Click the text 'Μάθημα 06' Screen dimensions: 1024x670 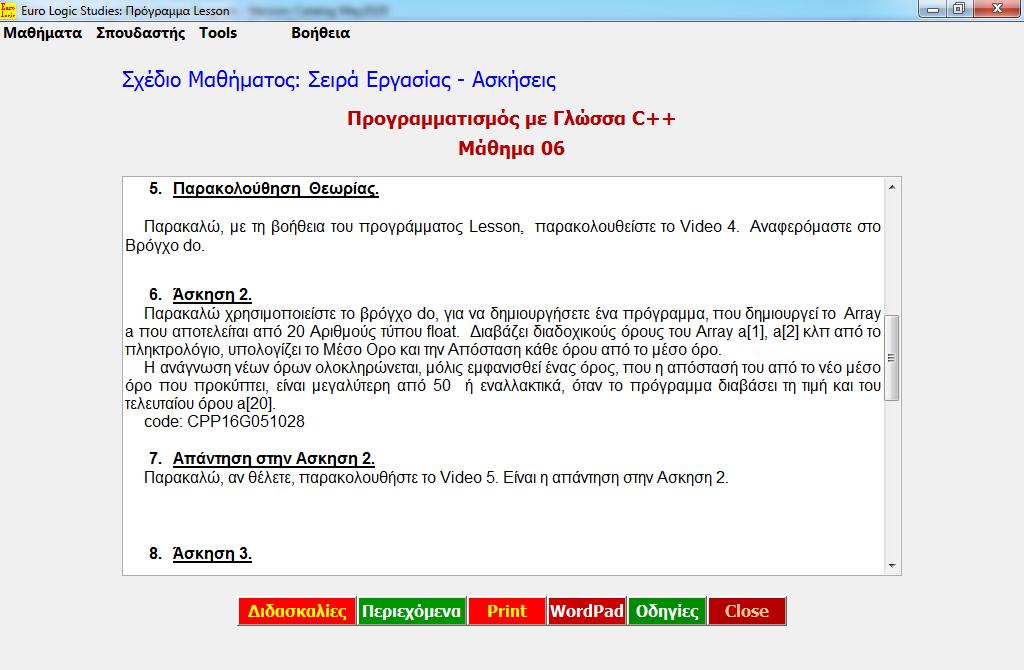coord(511,148)
